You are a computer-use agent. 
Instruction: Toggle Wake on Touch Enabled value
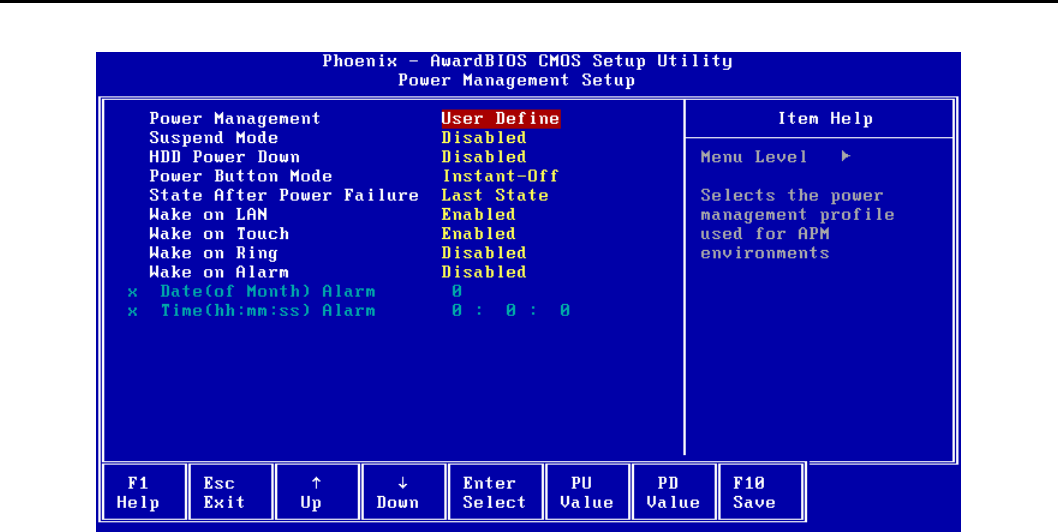(478, 234)
